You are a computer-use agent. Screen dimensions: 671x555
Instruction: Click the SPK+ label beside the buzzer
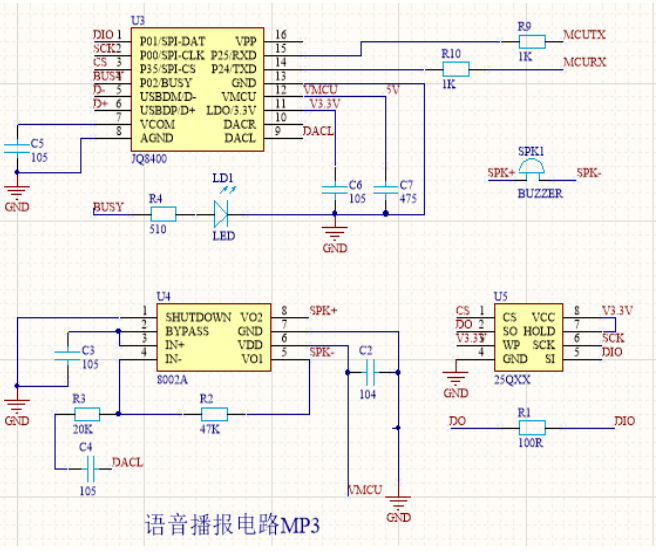[501, 173]
